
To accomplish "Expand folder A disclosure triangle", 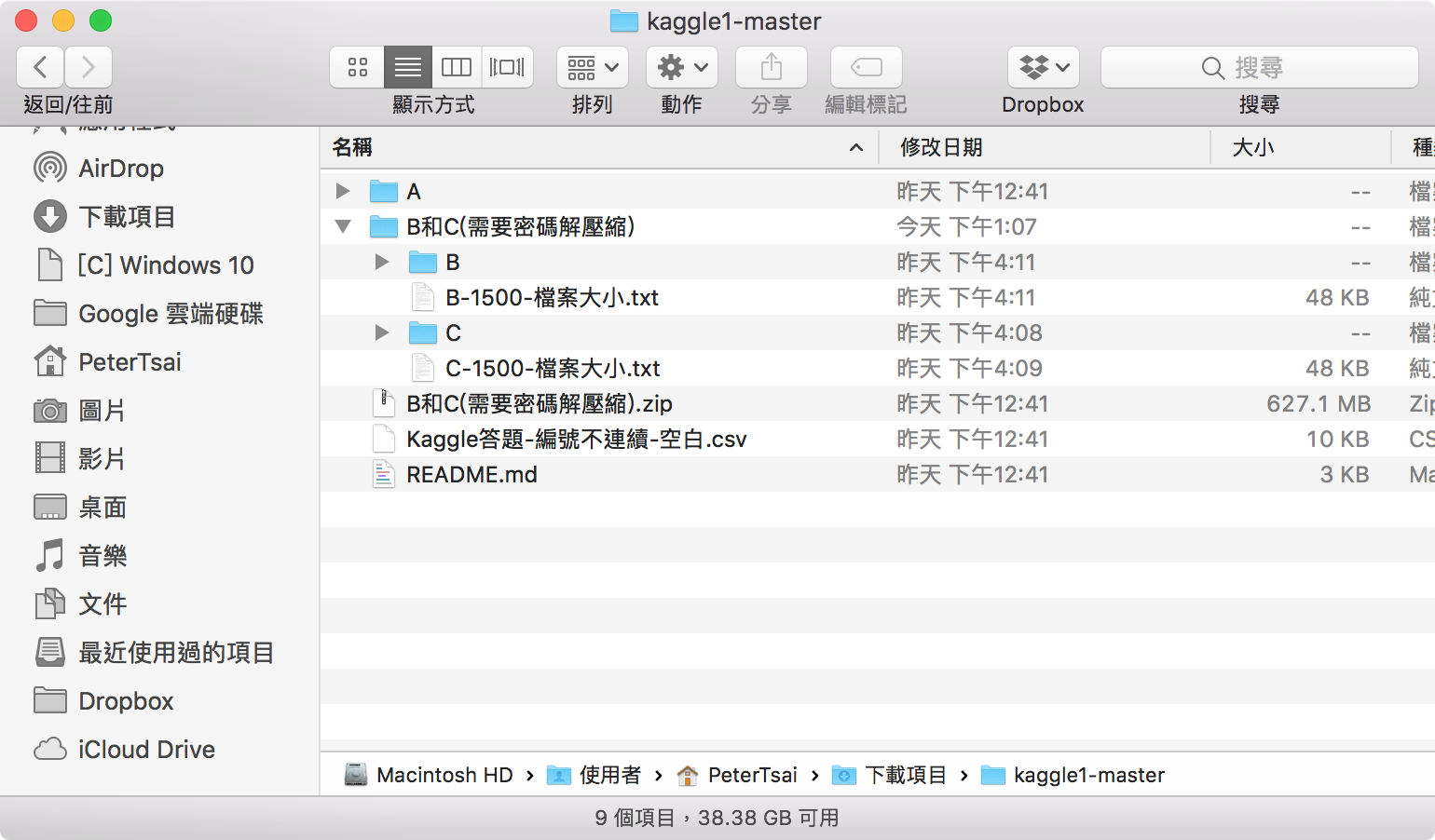I will [x=343, y=191].
